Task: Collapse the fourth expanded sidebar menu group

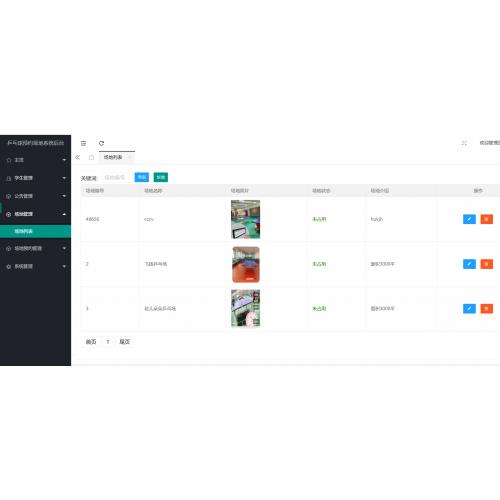Action: click(x=35, y=214)
